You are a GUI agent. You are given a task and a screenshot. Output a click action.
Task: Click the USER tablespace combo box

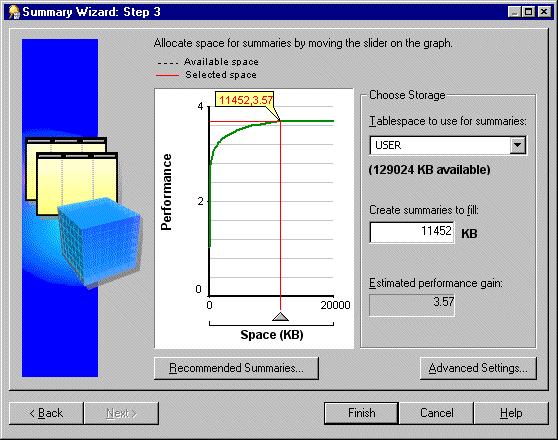pos(448,145)
